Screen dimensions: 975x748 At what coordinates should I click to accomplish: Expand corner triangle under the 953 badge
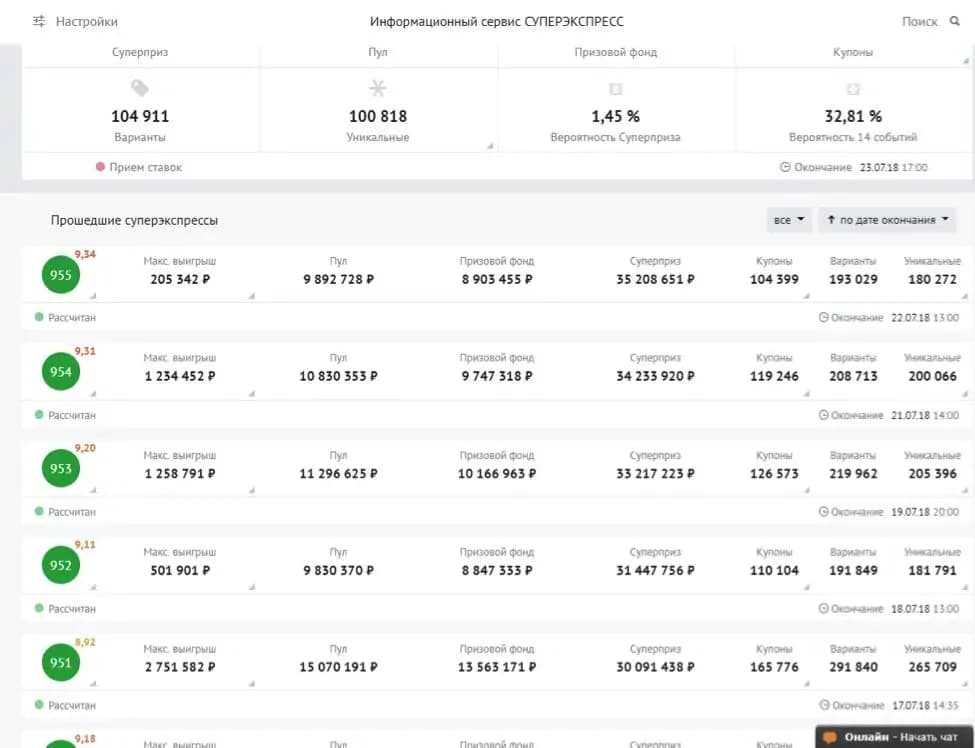point(93,490)
